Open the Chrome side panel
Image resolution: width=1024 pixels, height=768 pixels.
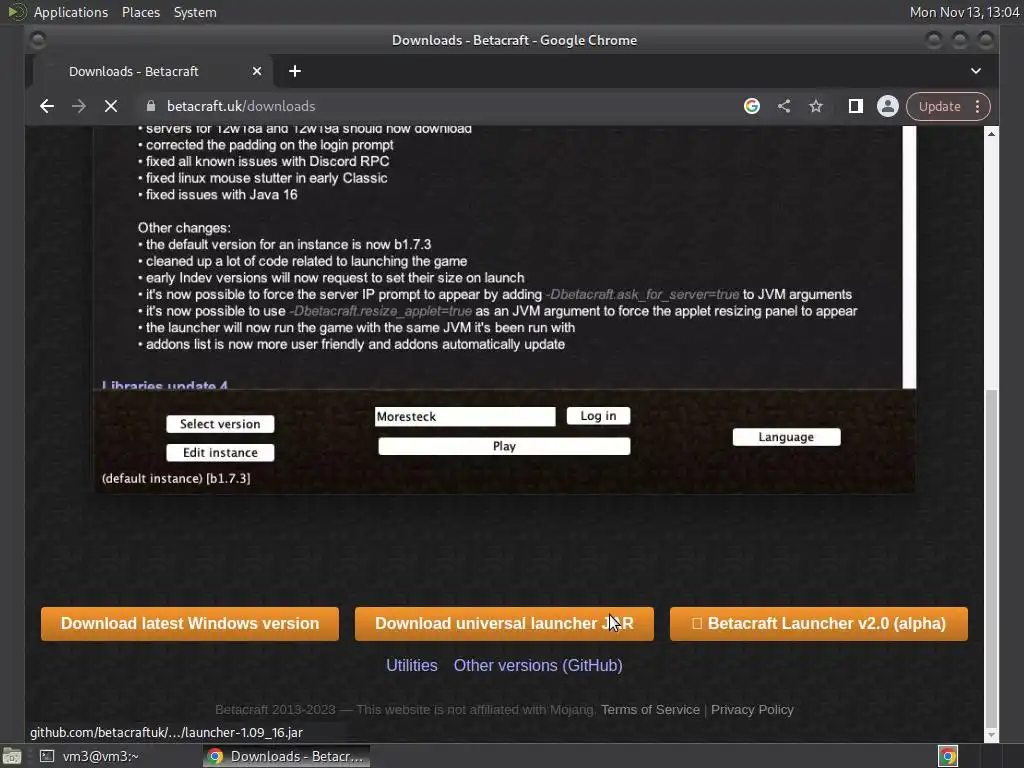tap(856, 106)
